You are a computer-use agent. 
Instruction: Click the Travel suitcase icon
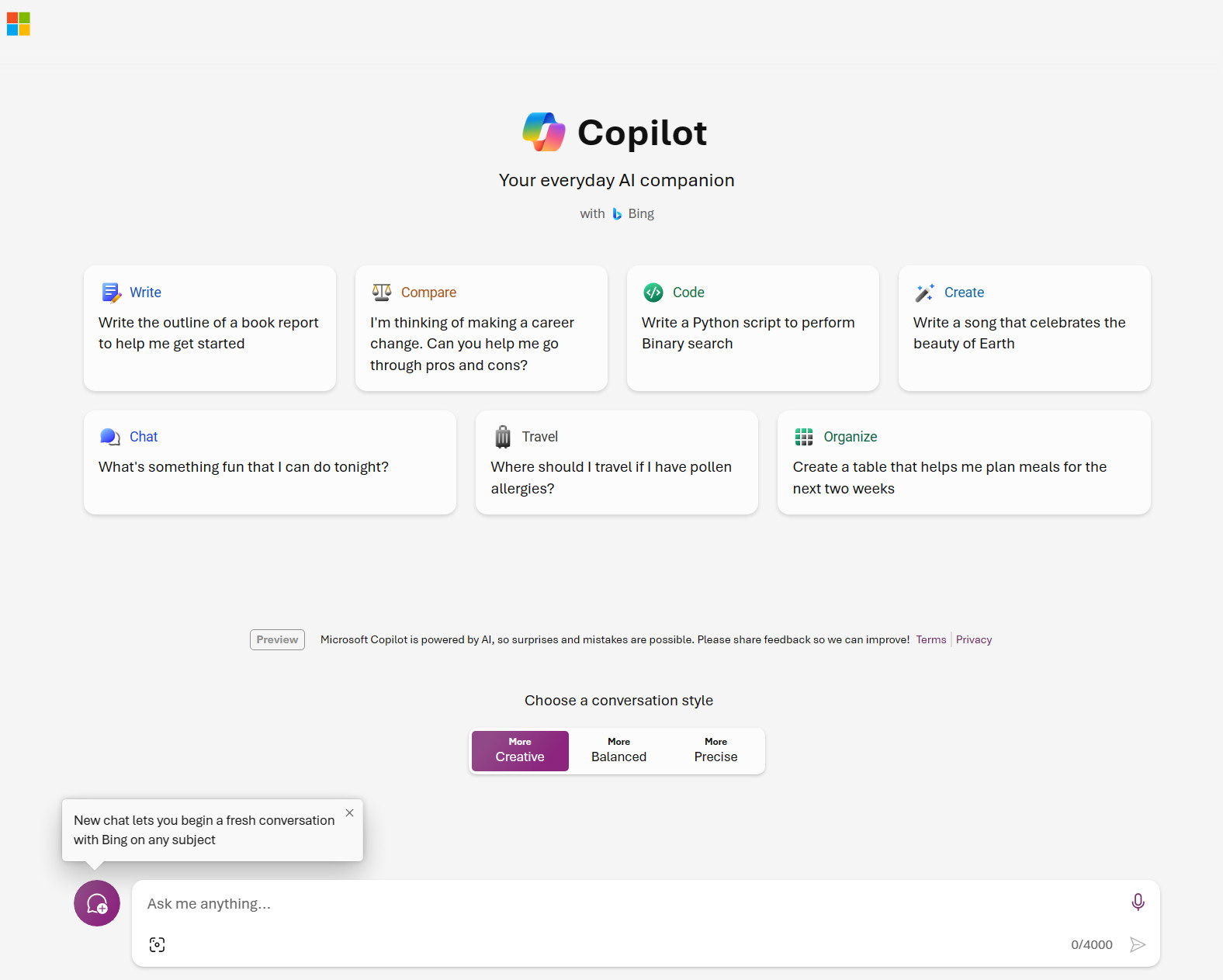tap(503, 436)
